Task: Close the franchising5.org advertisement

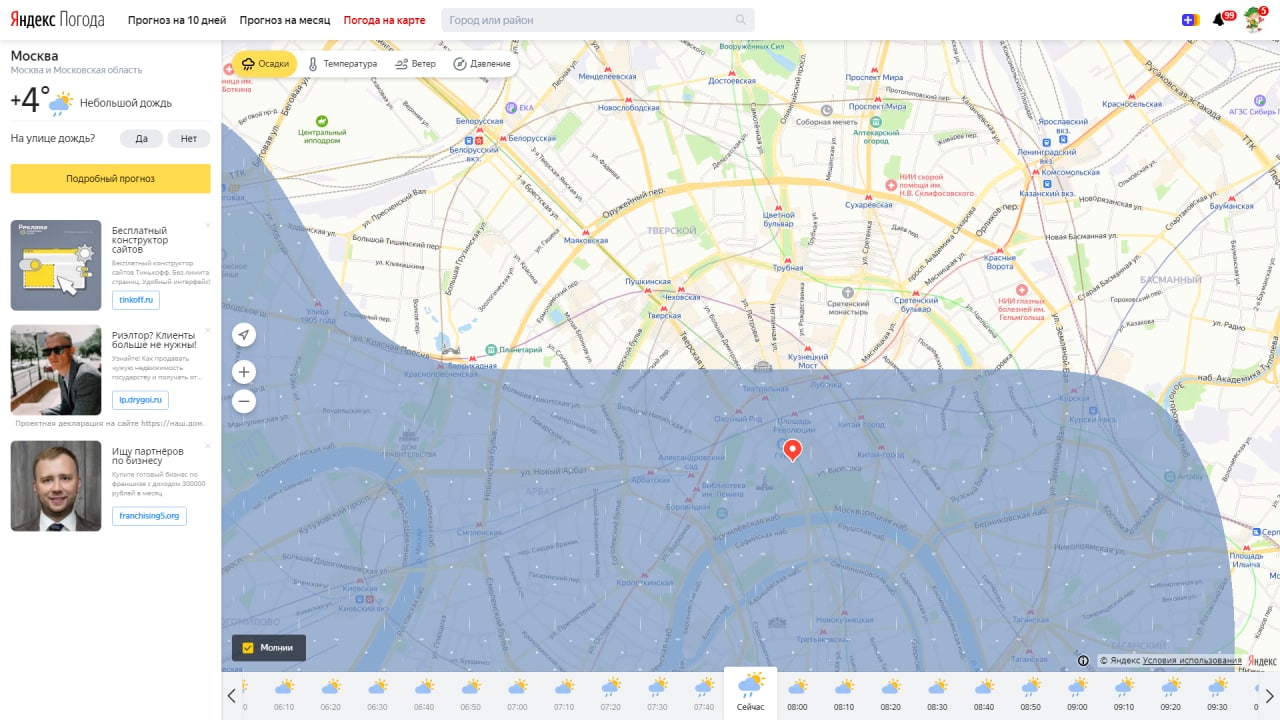Action: 208,446
